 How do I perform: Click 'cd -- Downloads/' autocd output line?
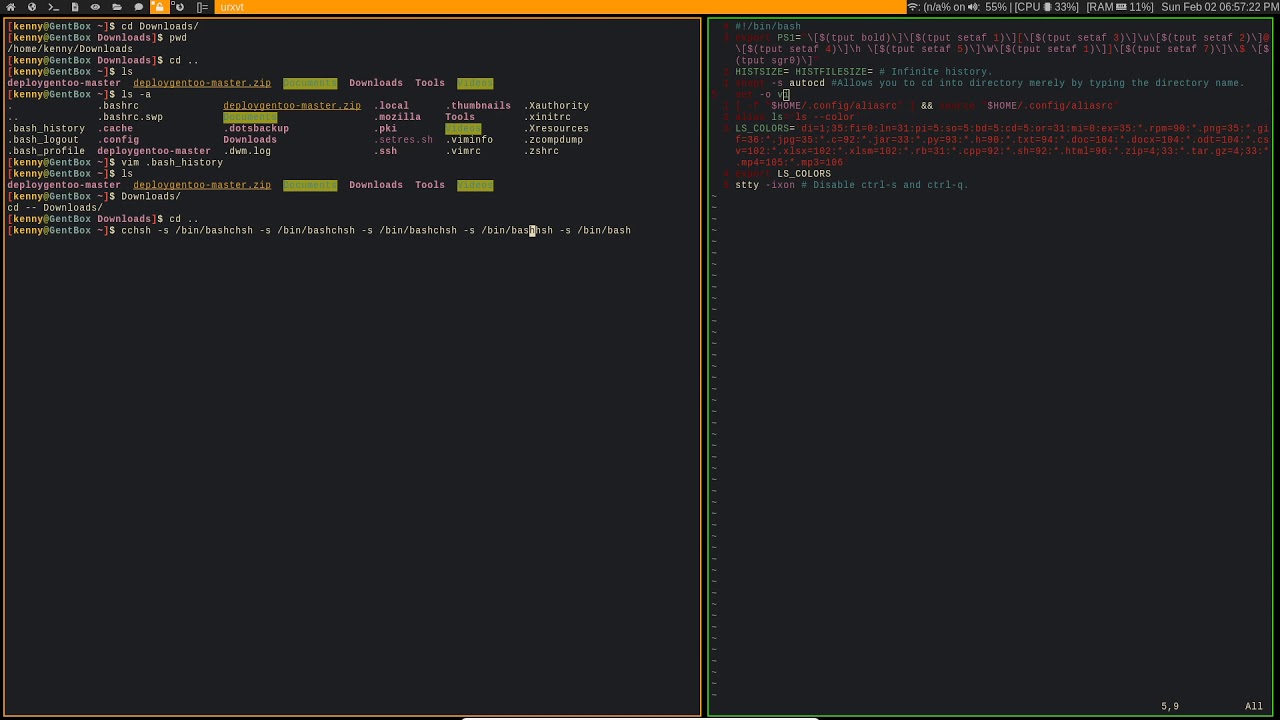(x=55, y=208)
